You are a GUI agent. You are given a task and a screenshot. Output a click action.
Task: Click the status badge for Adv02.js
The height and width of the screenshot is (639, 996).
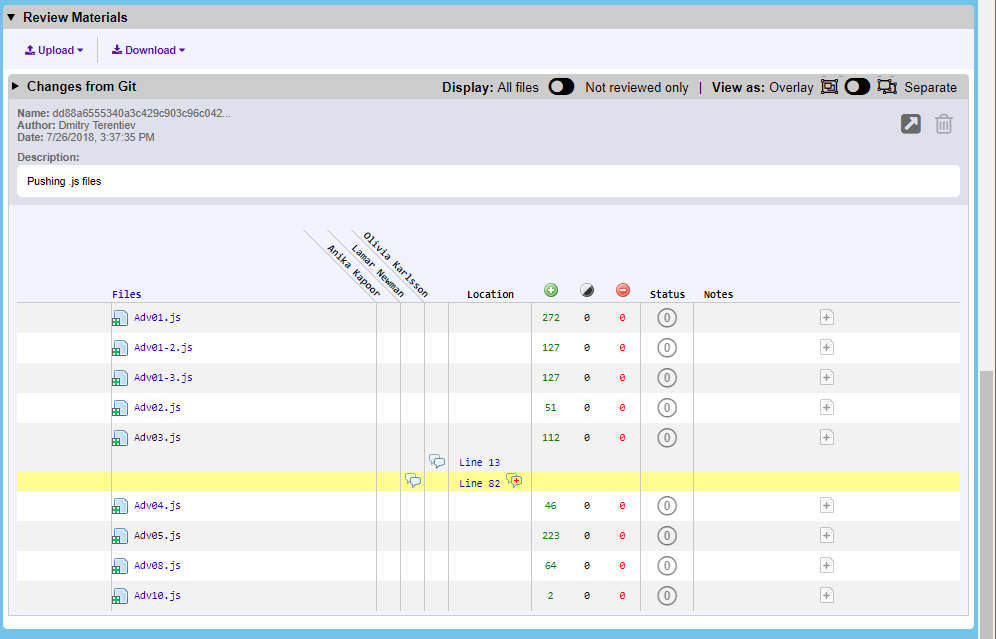tap(666, 407)
